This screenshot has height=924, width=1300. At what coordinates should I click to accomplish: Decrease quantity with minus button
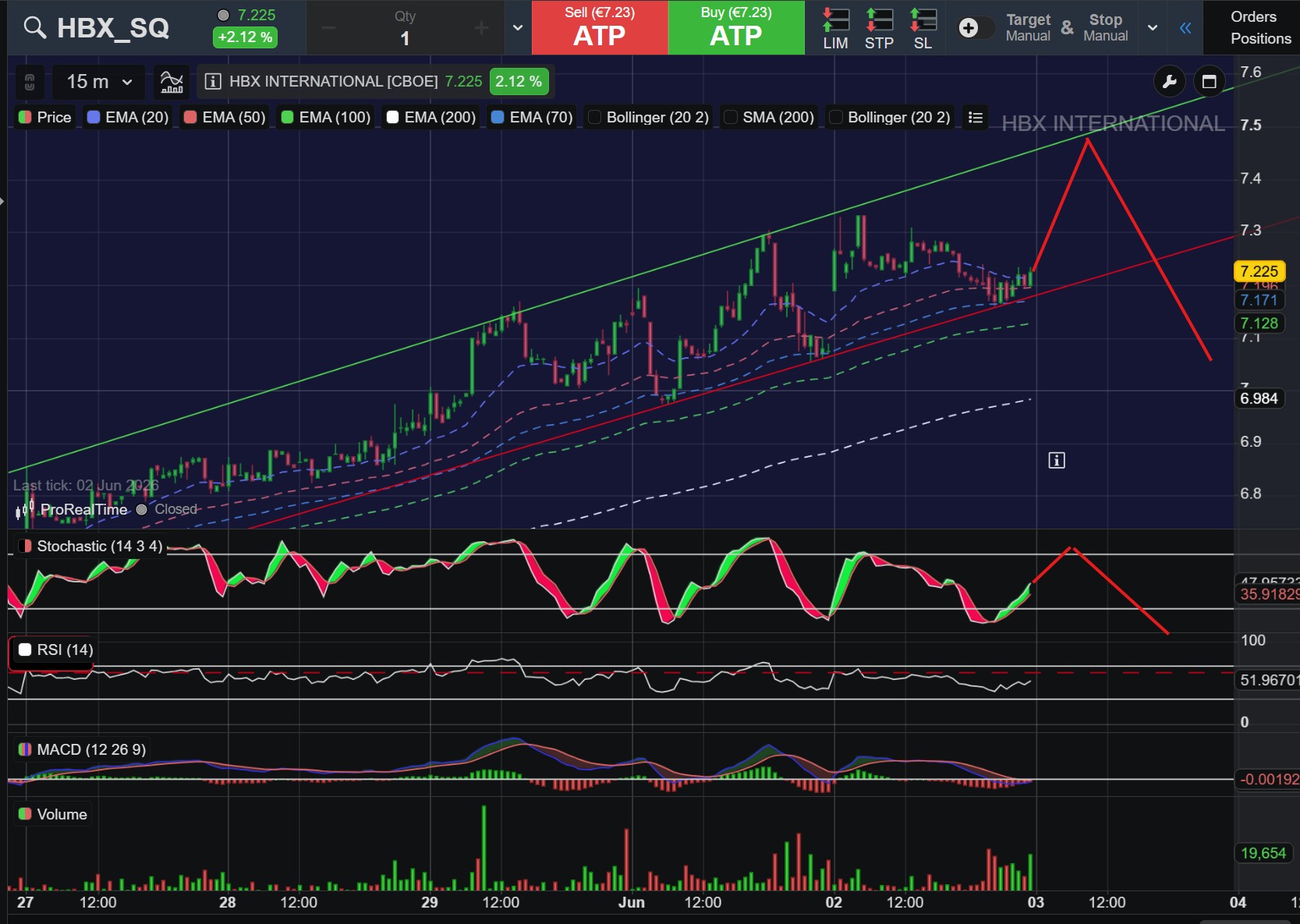pyautogui.click(x=328, y=28)
